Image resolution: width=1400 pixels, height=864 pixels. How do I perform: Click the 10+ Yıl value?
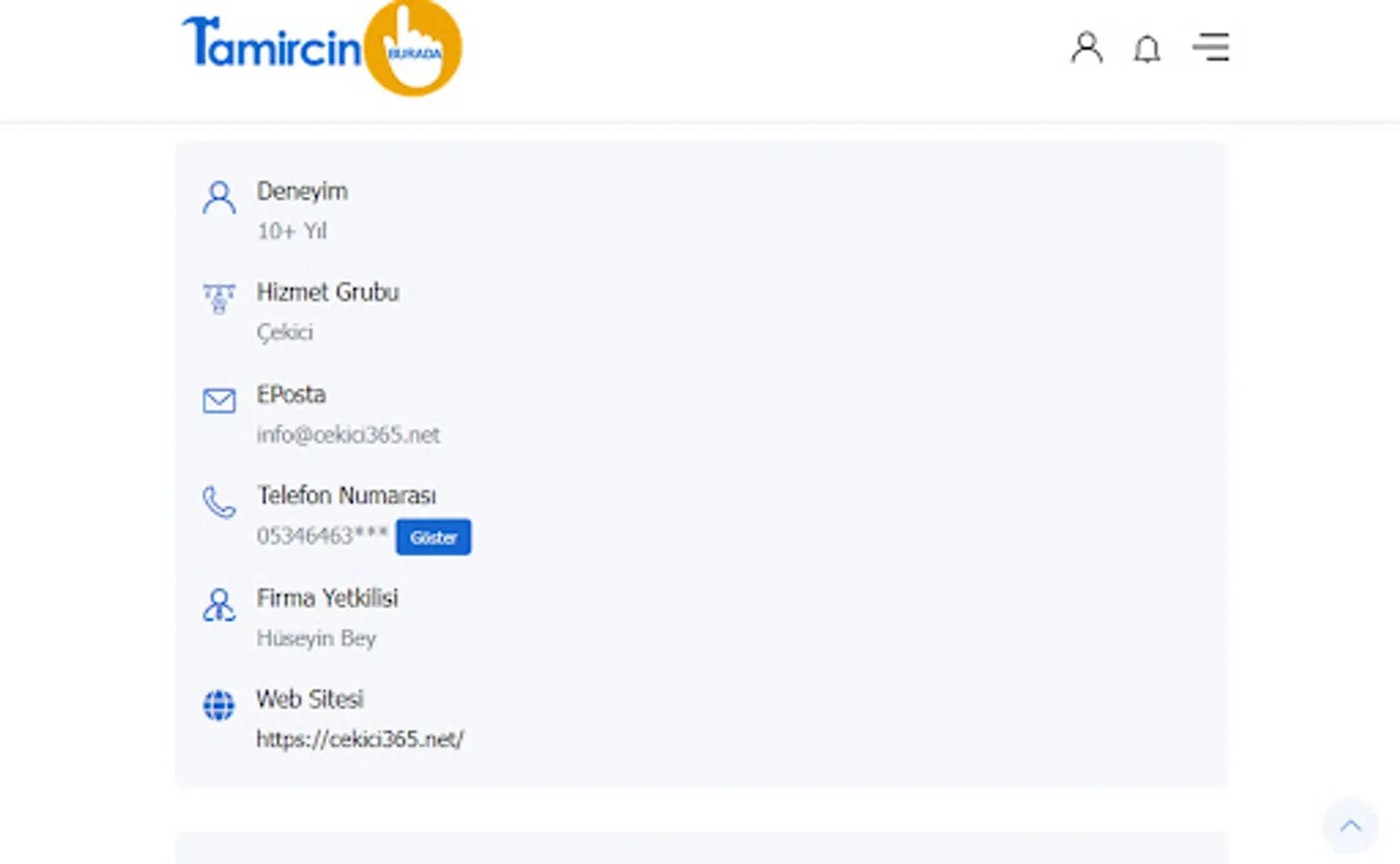coord(291,231)
